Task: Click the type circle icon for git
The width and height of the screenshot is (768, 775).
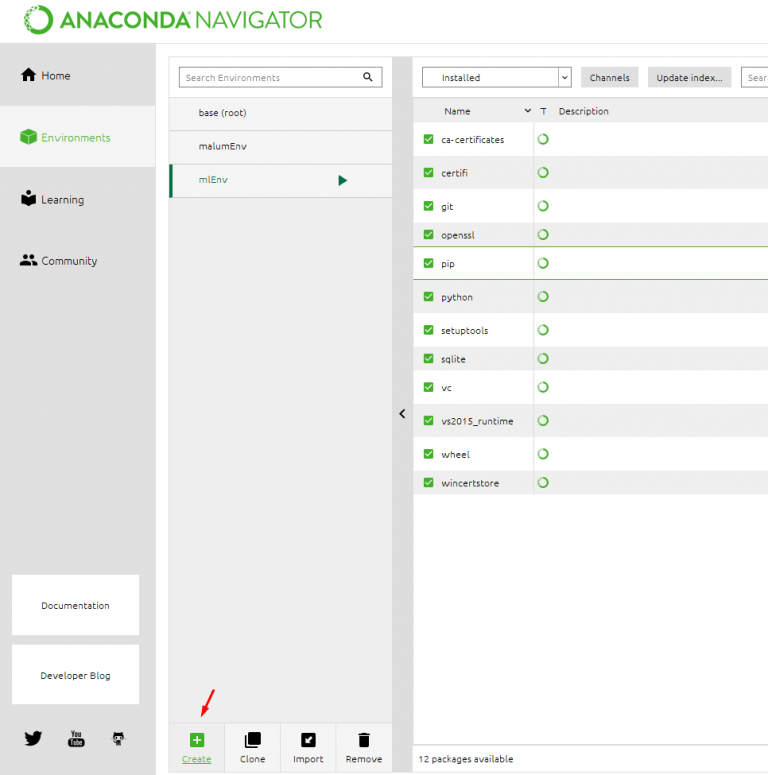Action: (x=543, y=206)
